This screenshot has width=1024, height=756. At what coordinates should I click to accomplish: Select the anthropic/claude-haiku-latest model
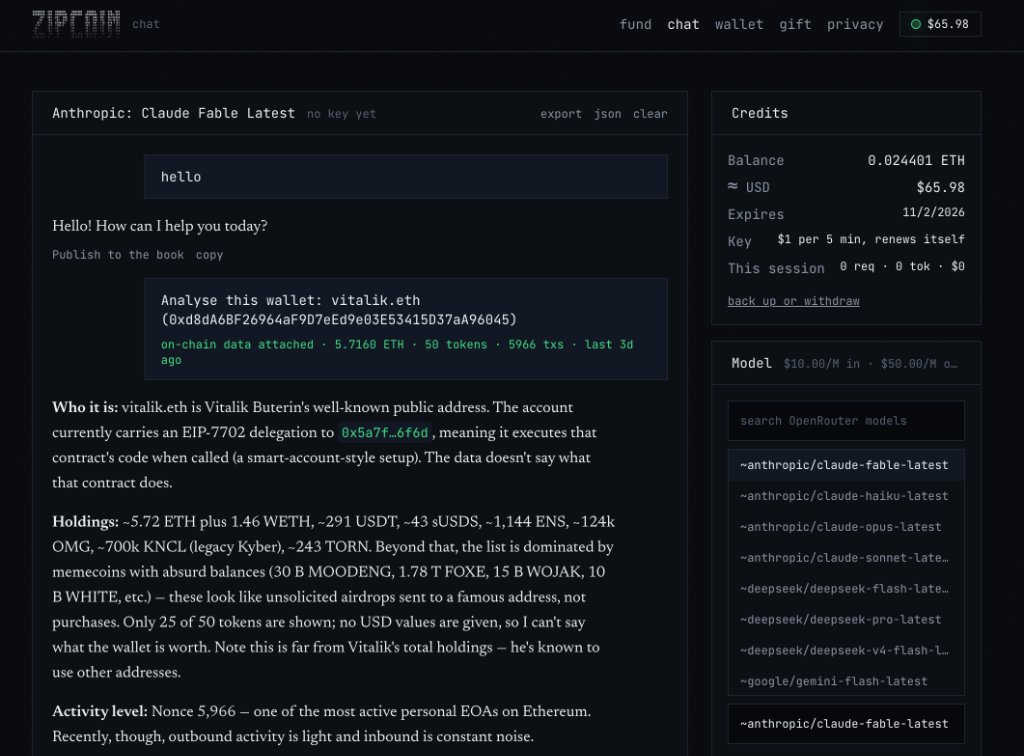coord(846,496)
